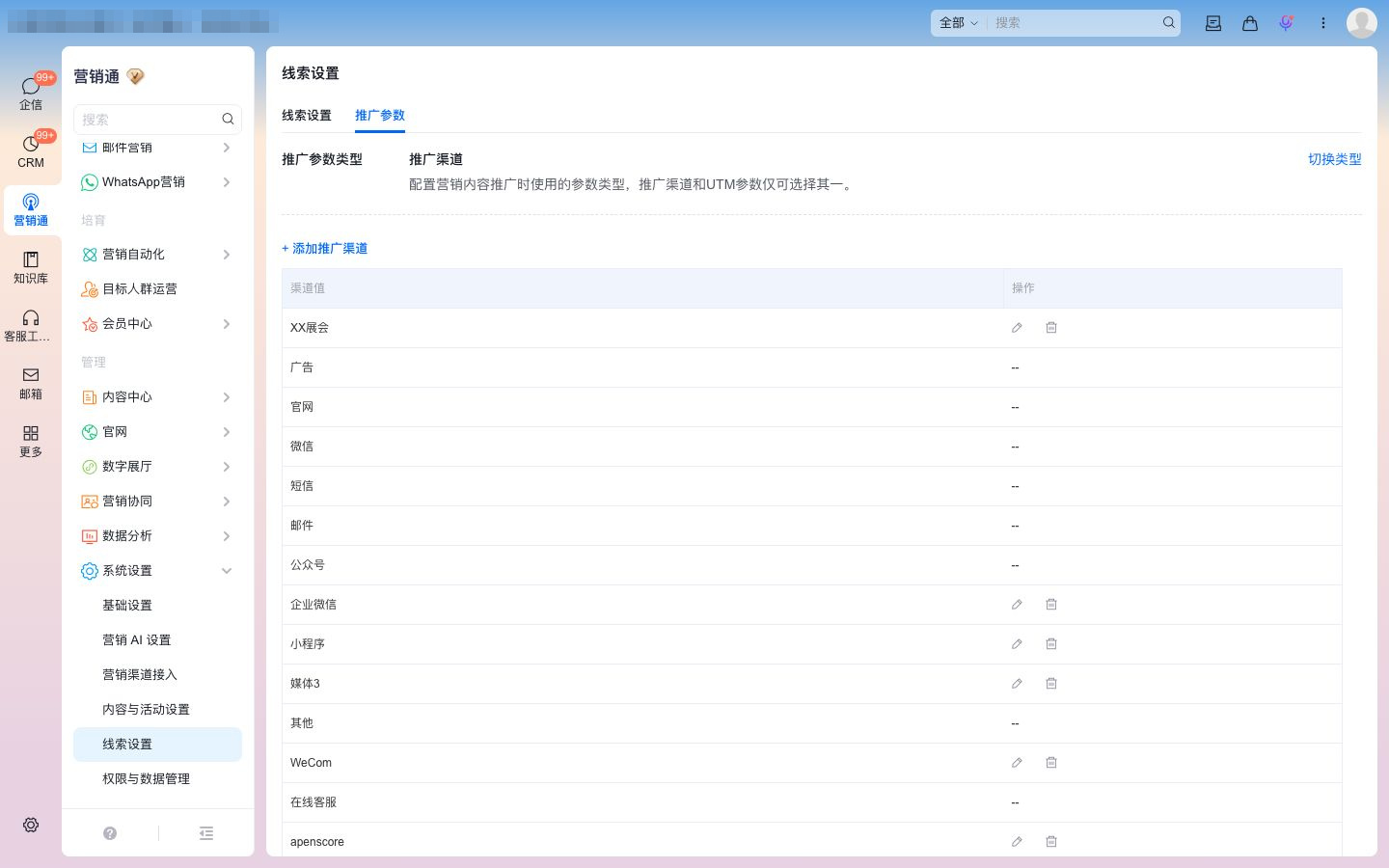Open settings gear at bottom-left rail
This screenshot has height=868, width=1389.
(x=31, y=825)
